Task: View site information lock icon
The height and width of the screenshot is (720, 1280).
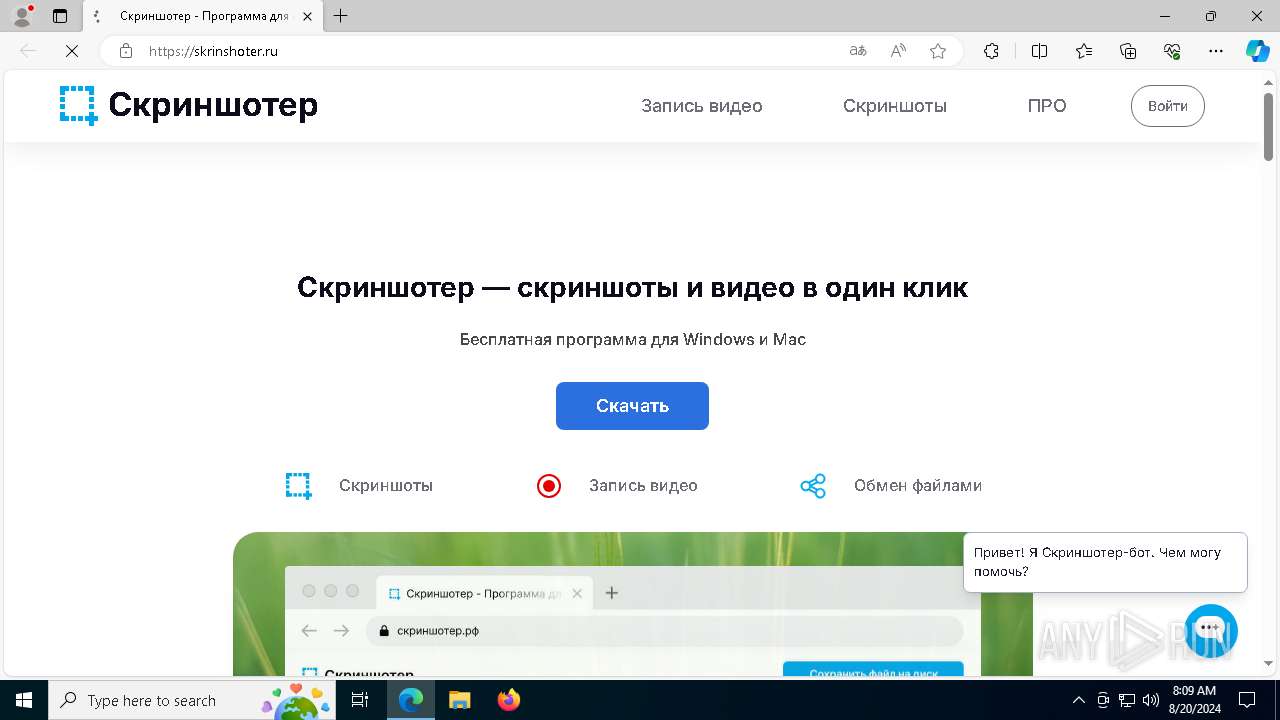Action: tap(126, 51)
